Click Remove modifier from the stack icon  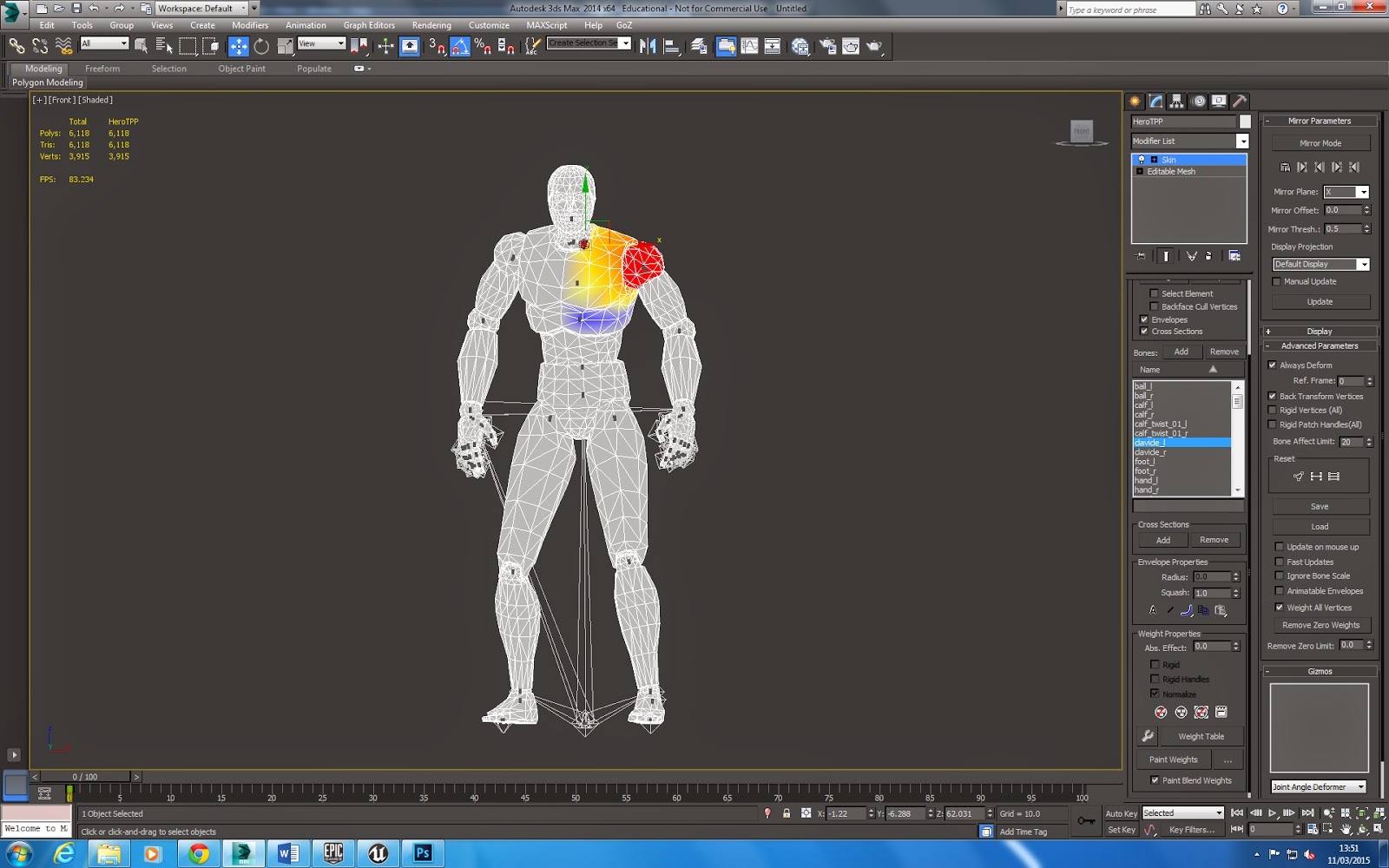(x=1208, y=256)
